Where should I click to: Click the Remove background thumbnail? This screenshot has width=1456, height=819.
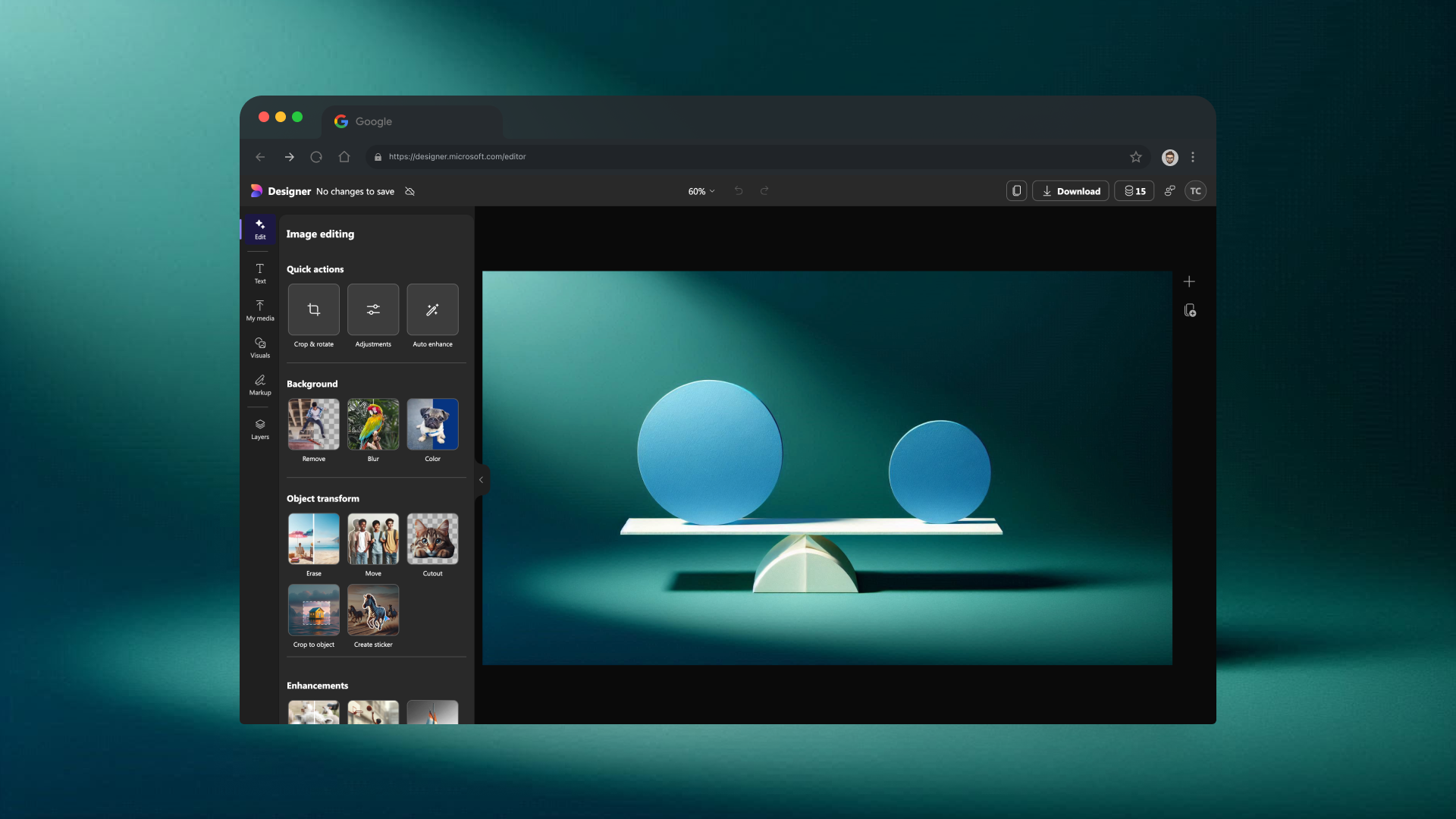[x=314, y=424]
